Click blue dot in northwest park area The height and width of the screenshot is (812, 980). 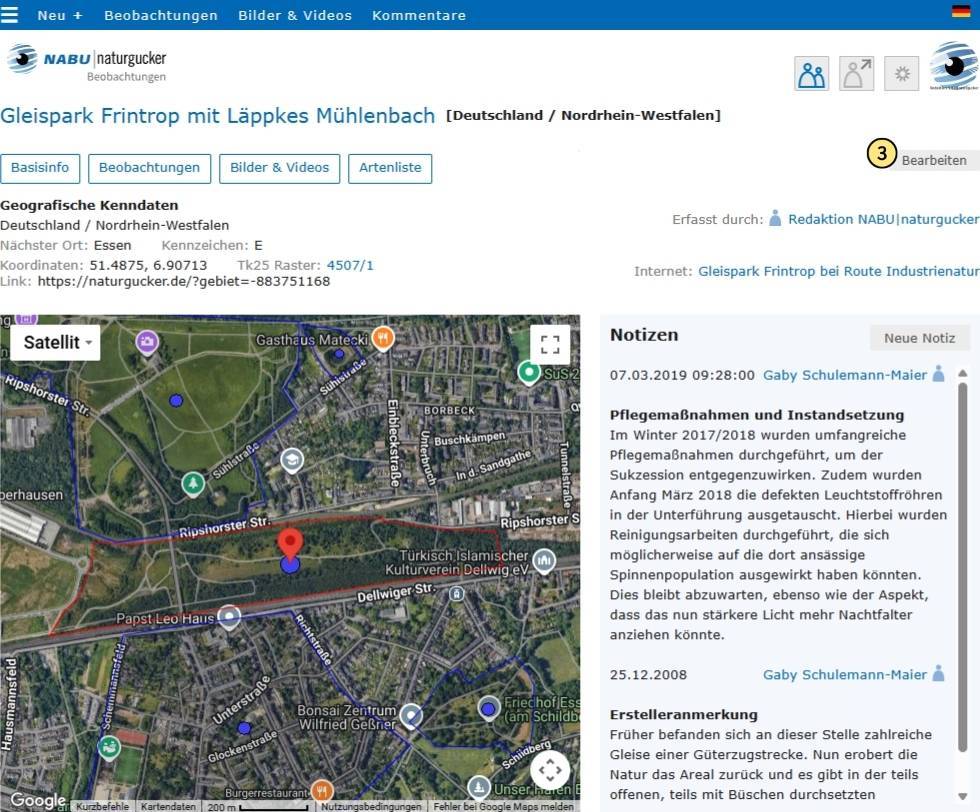coord(176,400)
